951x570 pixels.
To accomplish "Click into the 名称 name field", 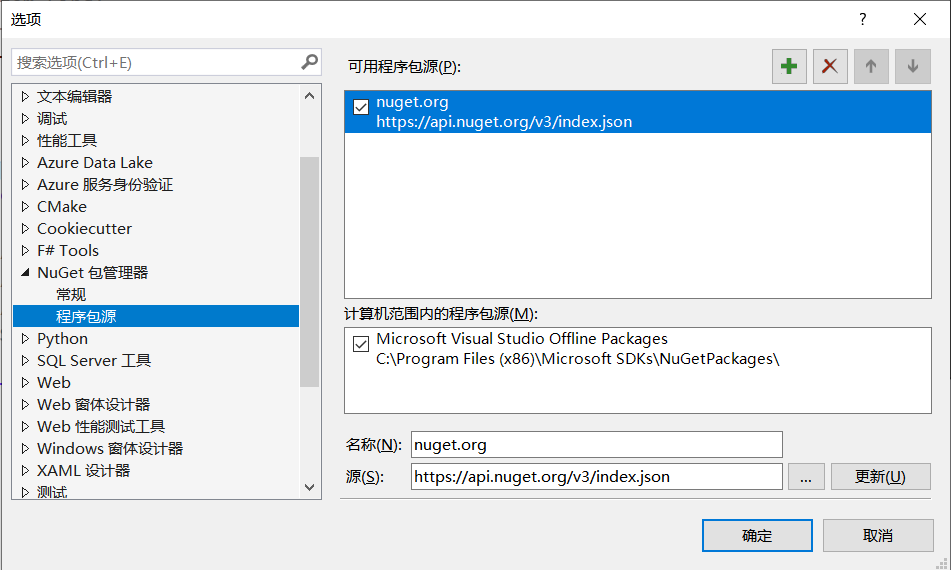I will 597,444.
